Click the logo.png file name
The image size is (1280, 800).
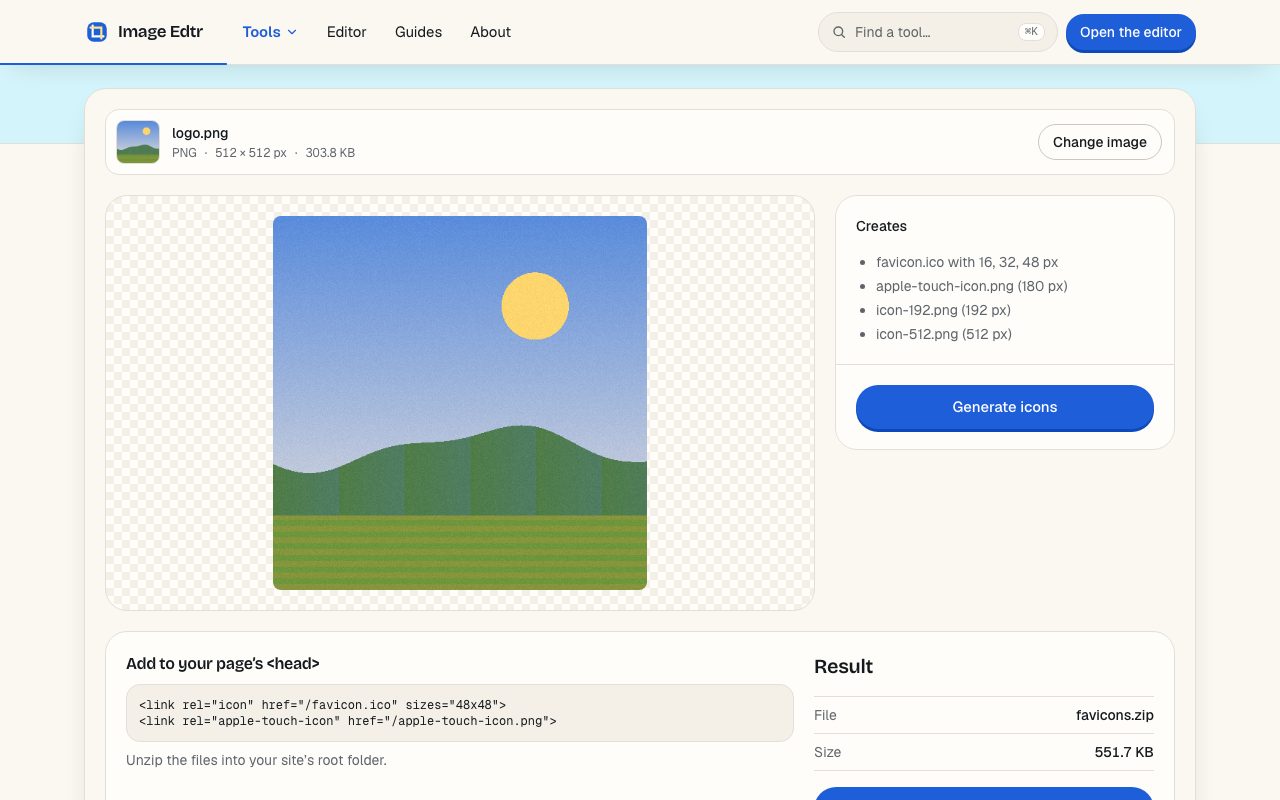200,133
